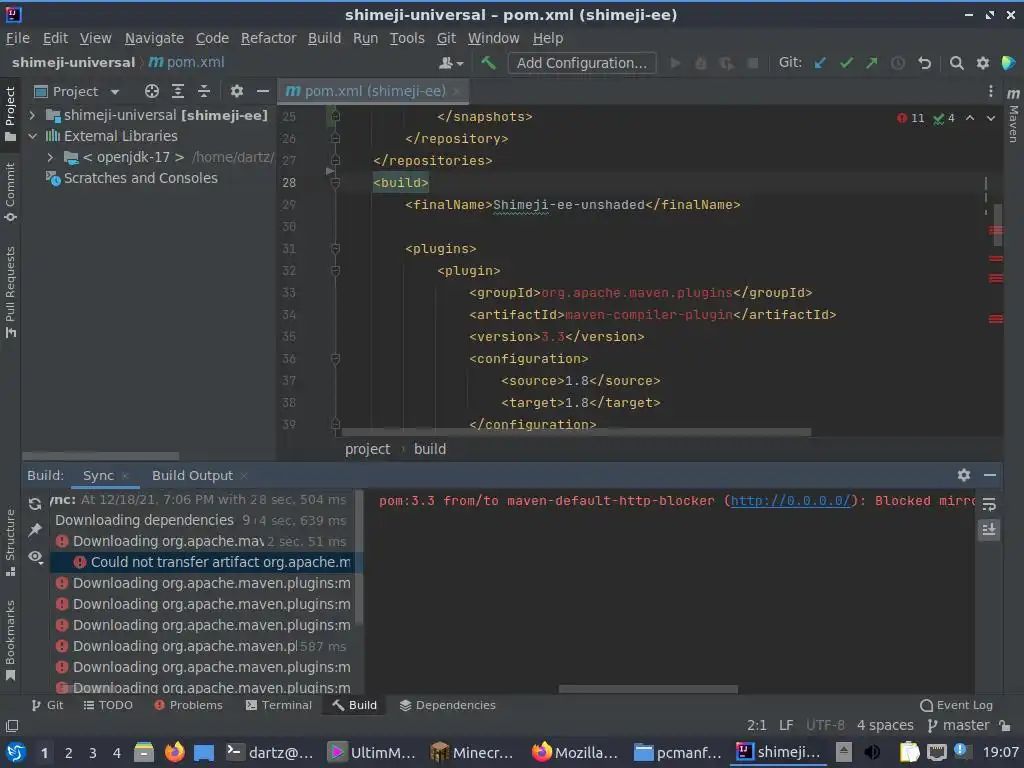Toggle pin tab icon in Build panel

coord(35,530)
